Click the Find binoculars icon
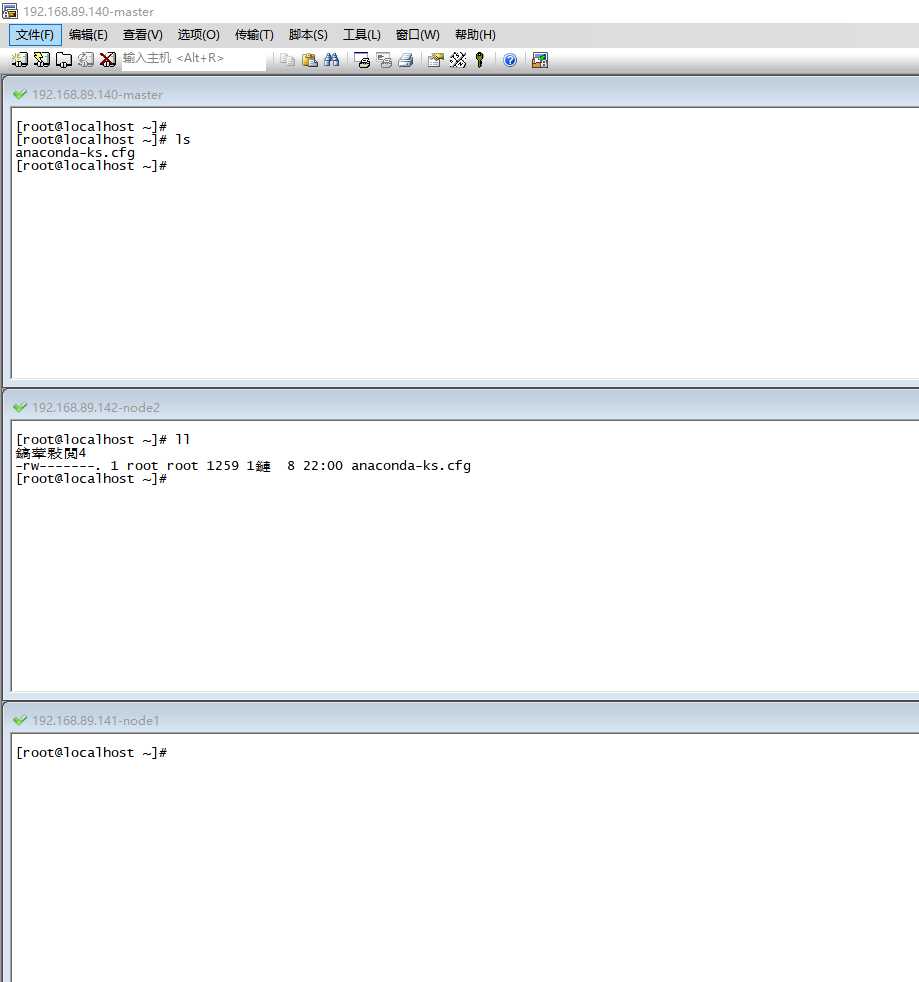The width and height of the screenshot is (919, 982). [x=331, y=59]
